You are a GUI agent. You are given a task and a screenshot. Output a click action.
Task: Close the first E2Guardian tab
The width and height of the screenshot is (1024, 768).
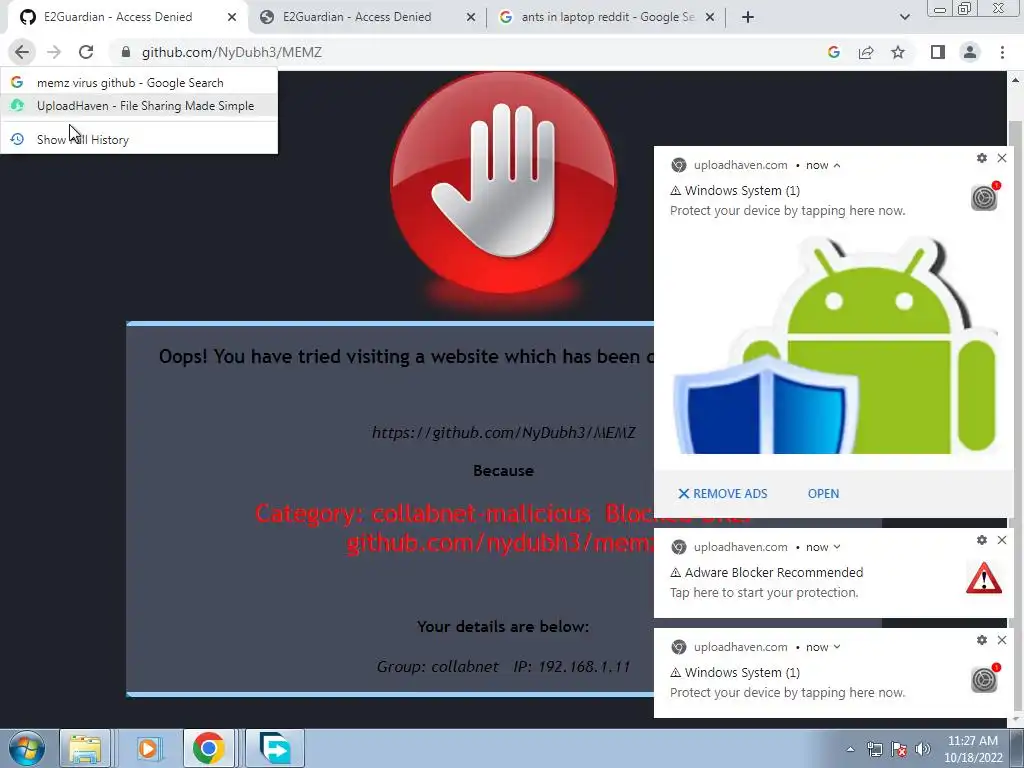pos(232,17)
